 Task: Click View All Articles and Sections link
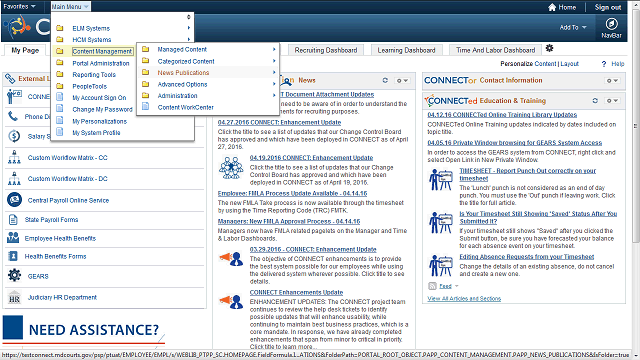(x=464, y=299)
